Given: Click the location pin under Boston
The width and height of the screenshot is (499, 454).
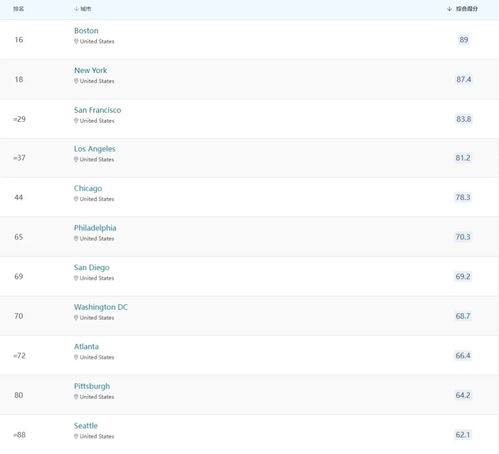Looking at the screenshot, I should [76, 41].
